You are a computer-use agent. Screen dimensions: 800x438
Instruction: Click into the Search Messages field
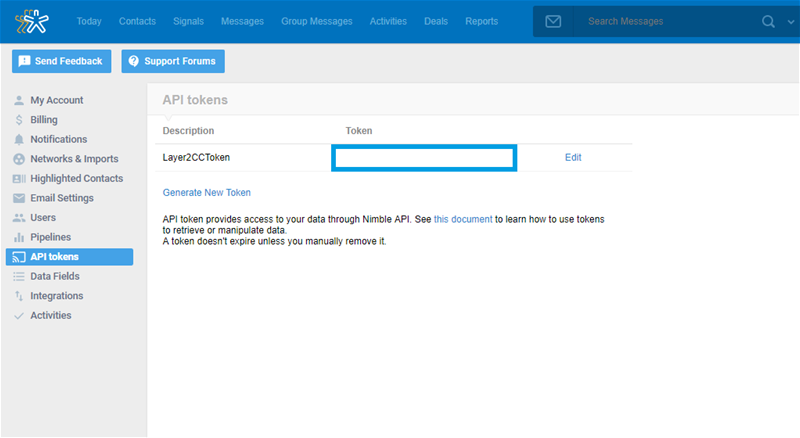[665, 21]
